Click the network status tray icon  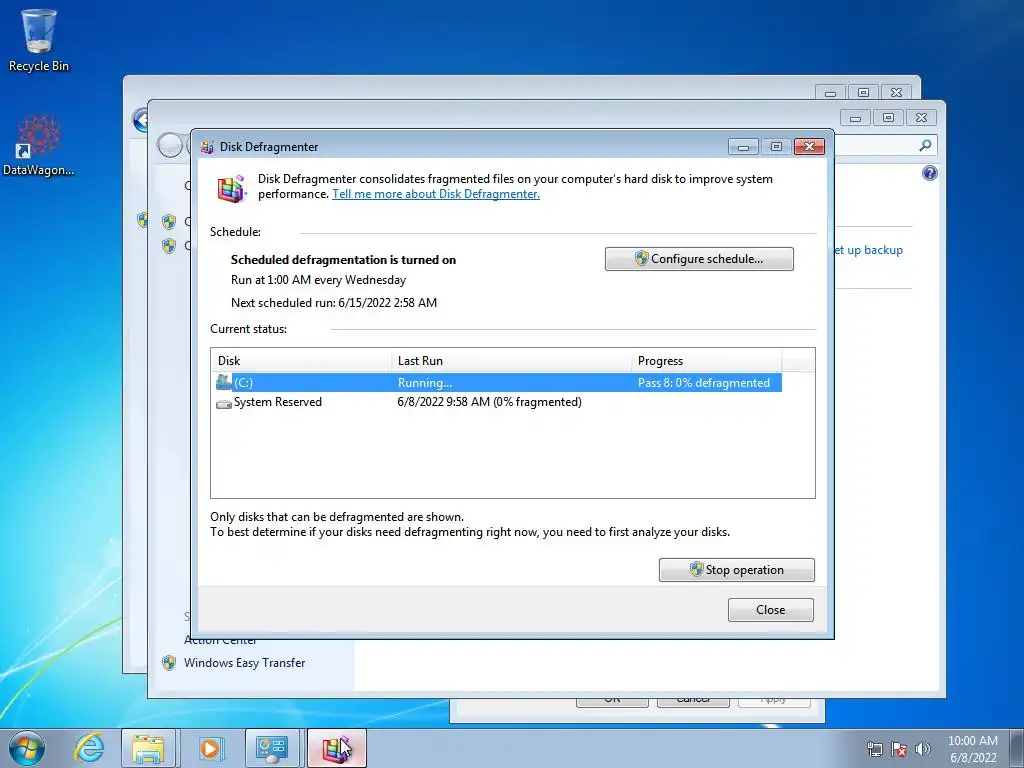tap(874, 749)
